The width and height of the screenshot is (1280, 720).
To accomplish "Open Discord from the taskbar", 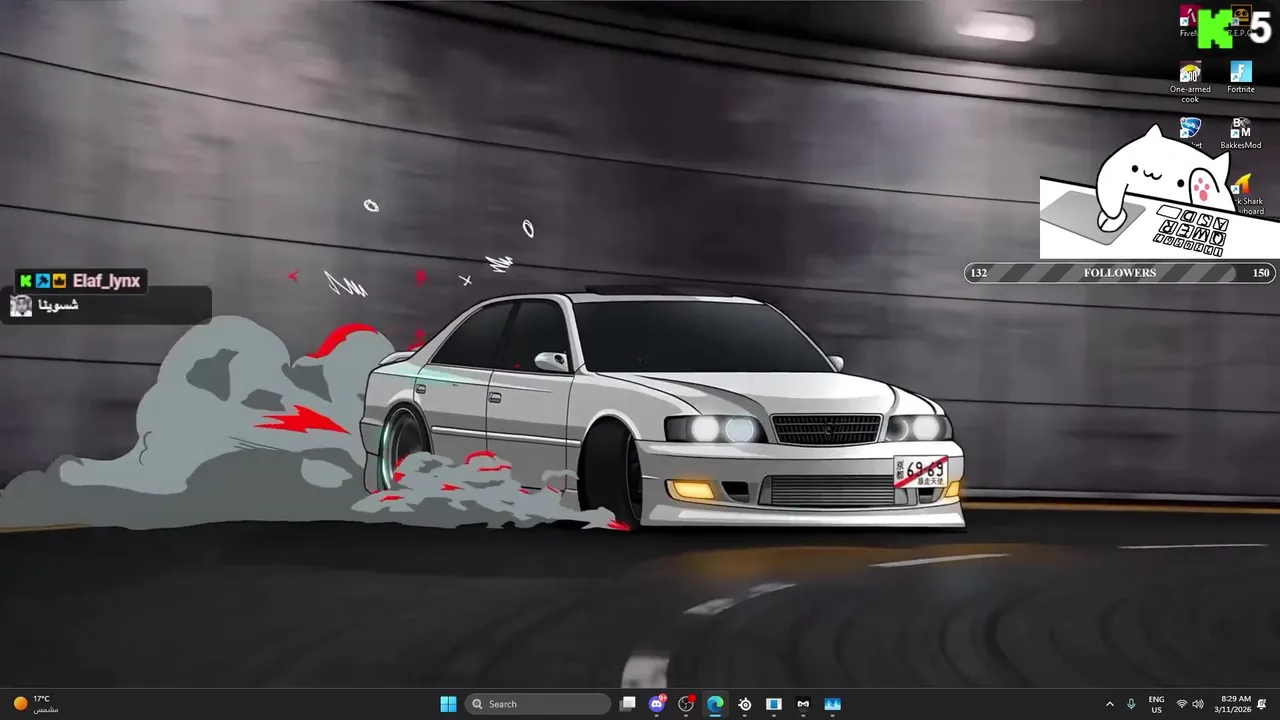I will click(657, 704).
